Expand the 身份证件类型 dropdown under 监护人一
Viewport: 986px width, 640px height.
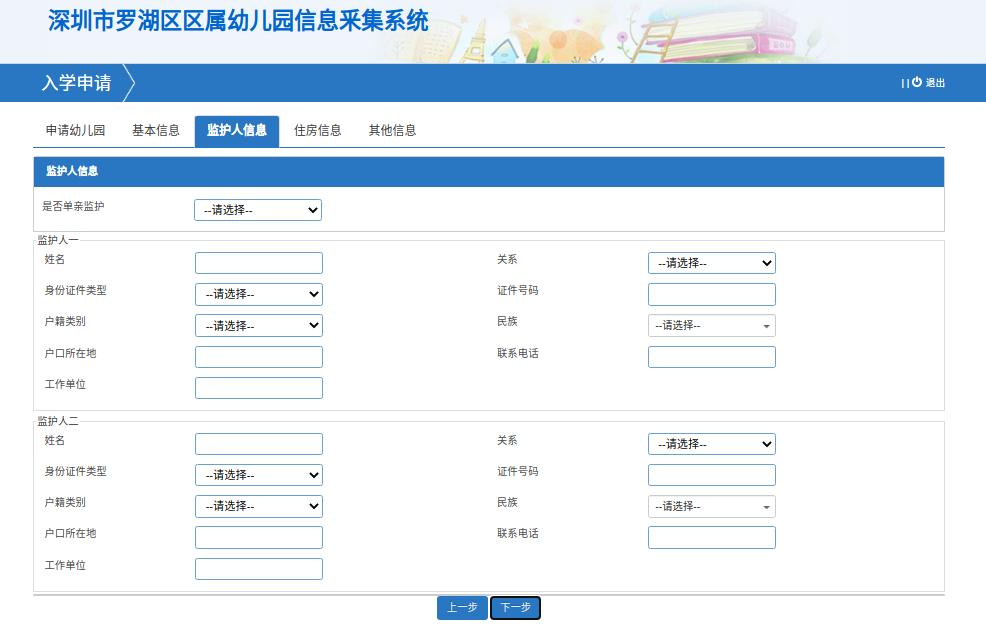pos(257,294)
